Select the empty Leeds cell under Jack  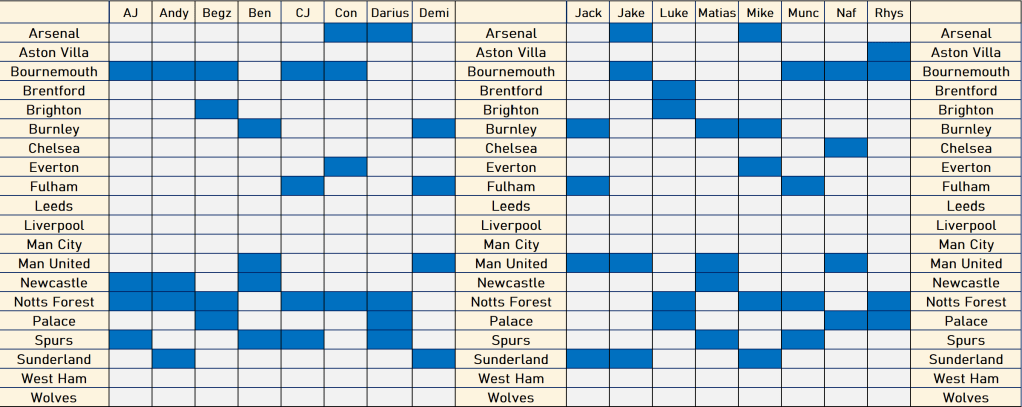[588, 206]
